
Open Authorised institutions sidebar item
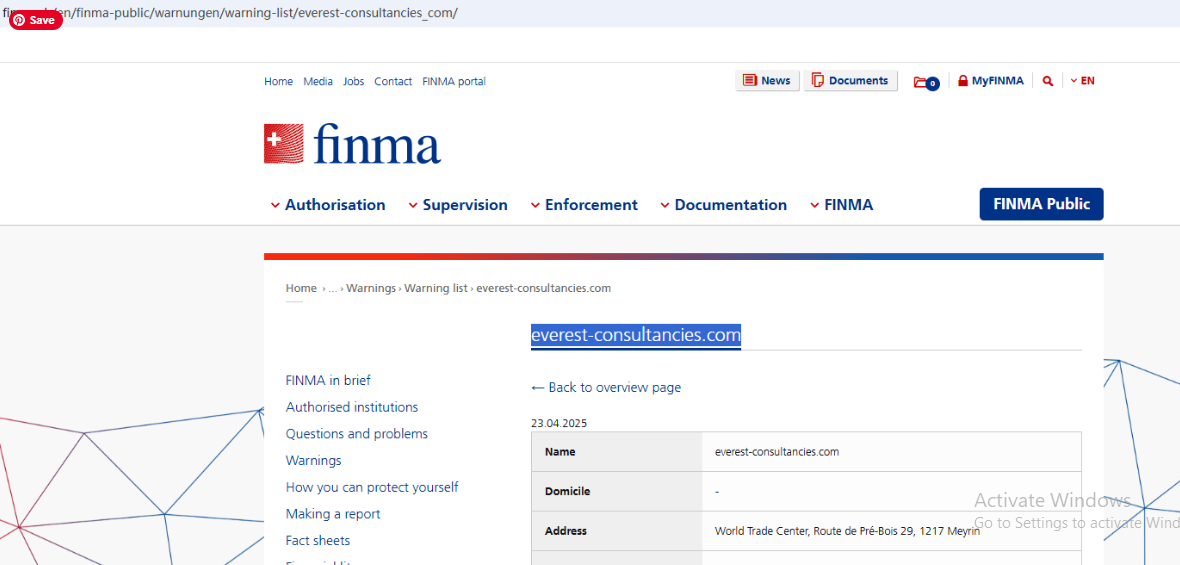(352, 407)
